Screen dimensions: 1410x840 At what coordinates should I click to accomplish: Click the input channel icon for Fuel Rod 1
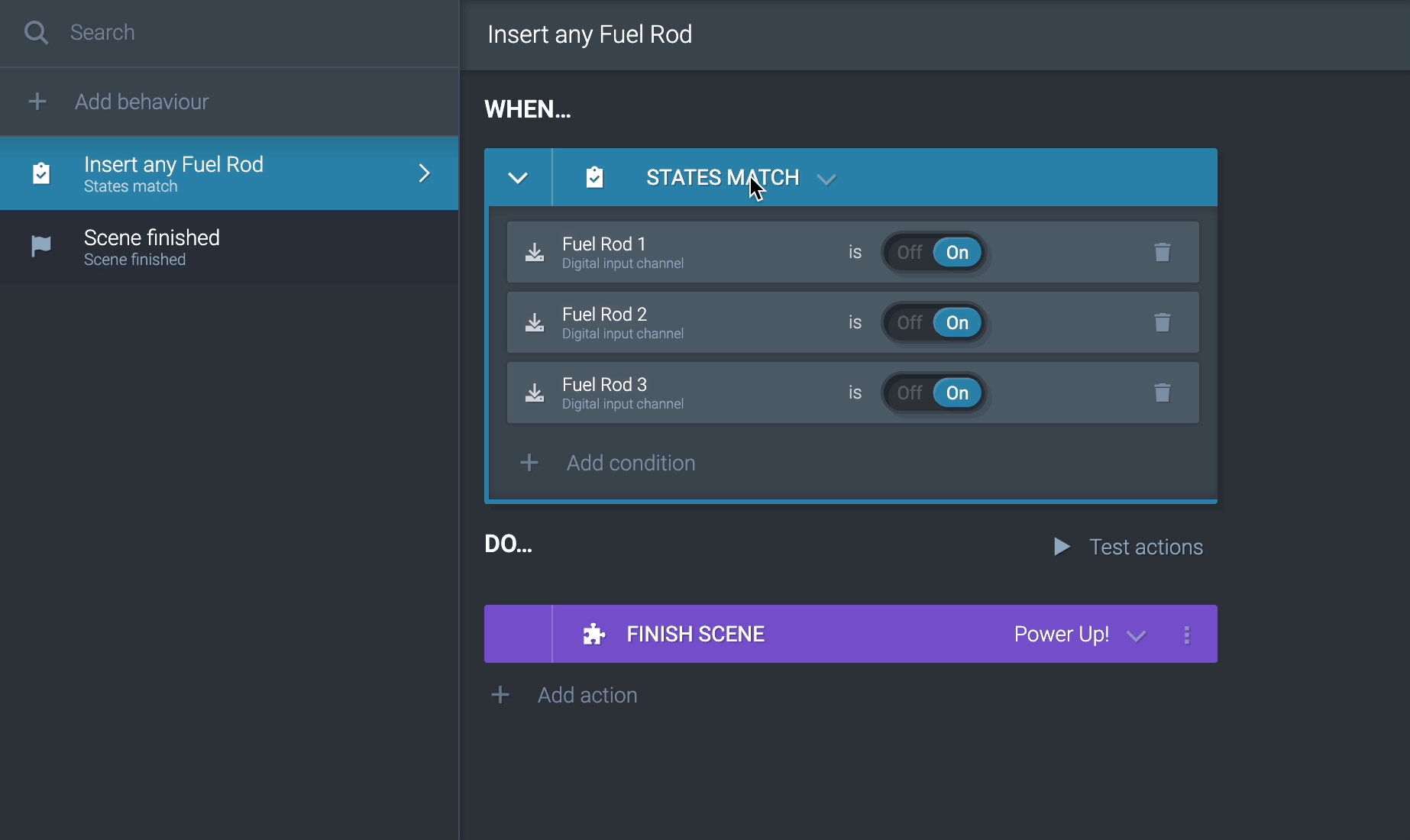pyautogui.click(x=535, y=252)
